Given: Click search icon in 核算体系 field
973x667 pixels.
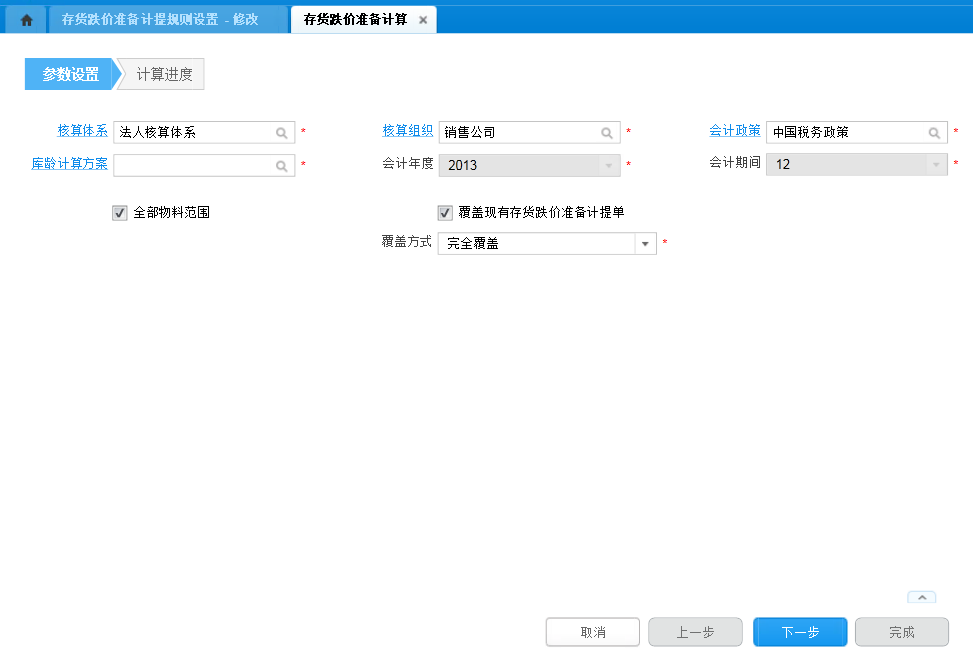Looking at the screenshot, I should [x=282, y=132].
